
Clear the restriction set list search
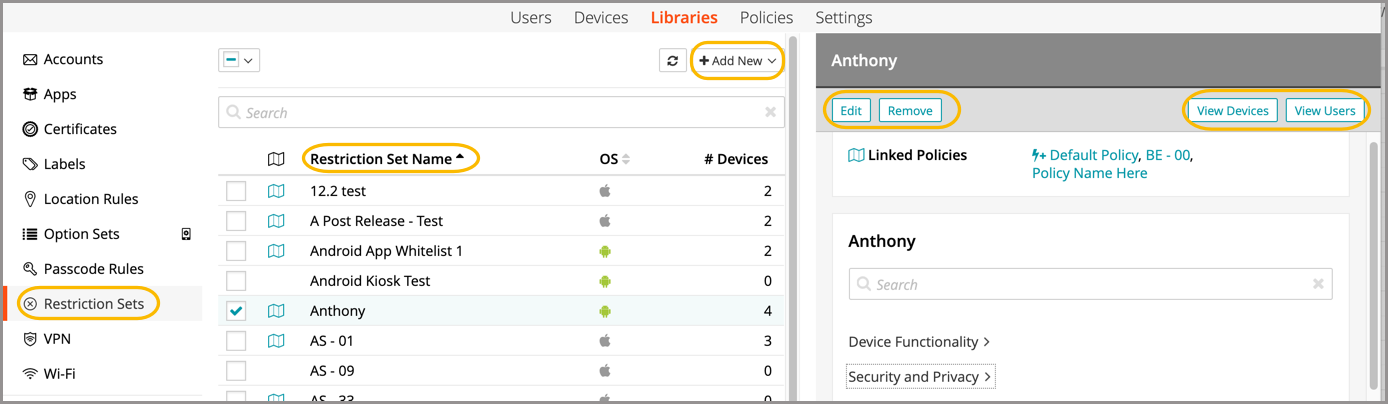pyautogui.click(x=770, y=113)
